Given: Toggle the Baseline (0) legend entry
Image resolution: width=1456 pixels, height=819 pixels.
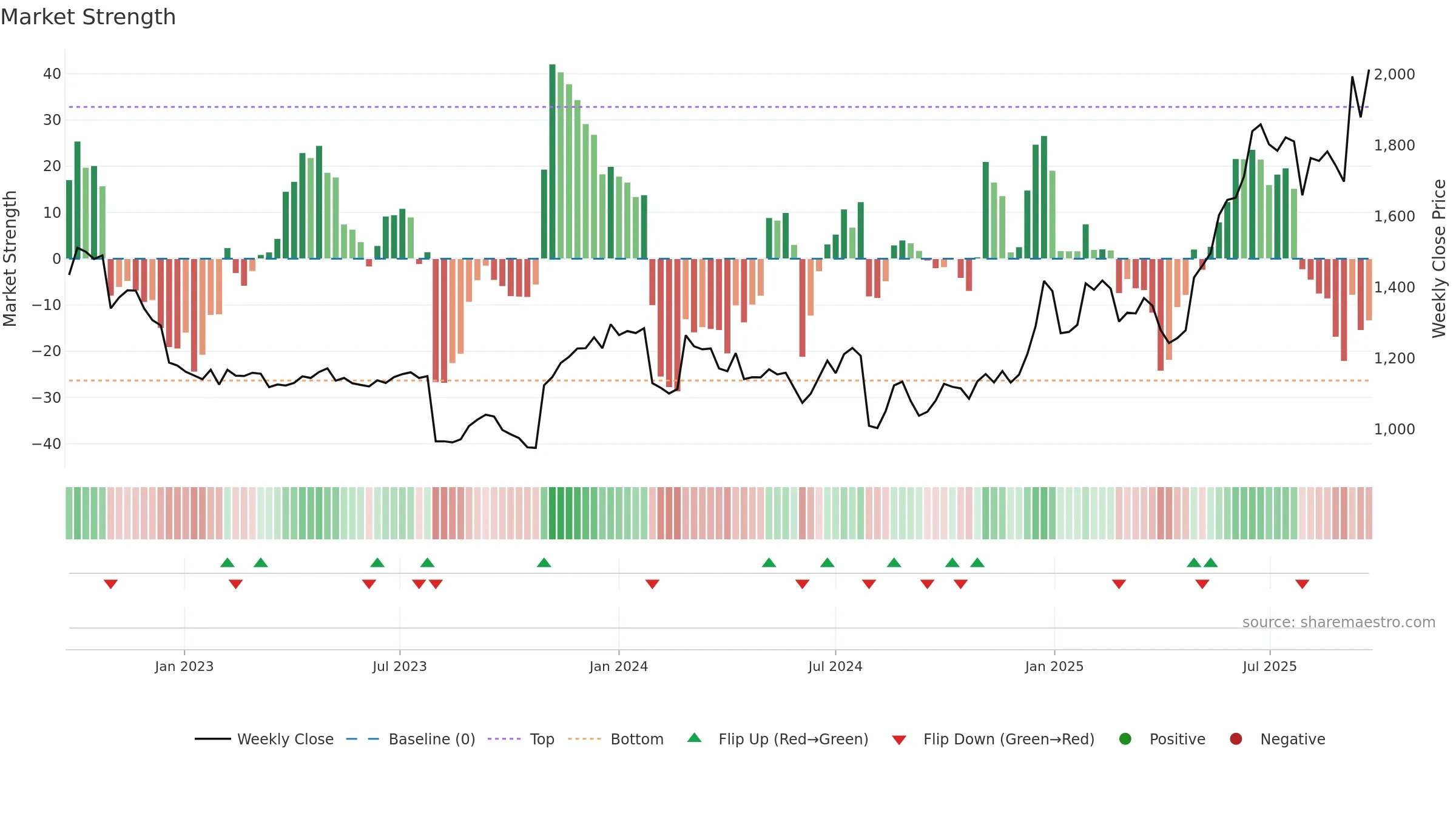Looking at the screenshot, I should 411,739.
